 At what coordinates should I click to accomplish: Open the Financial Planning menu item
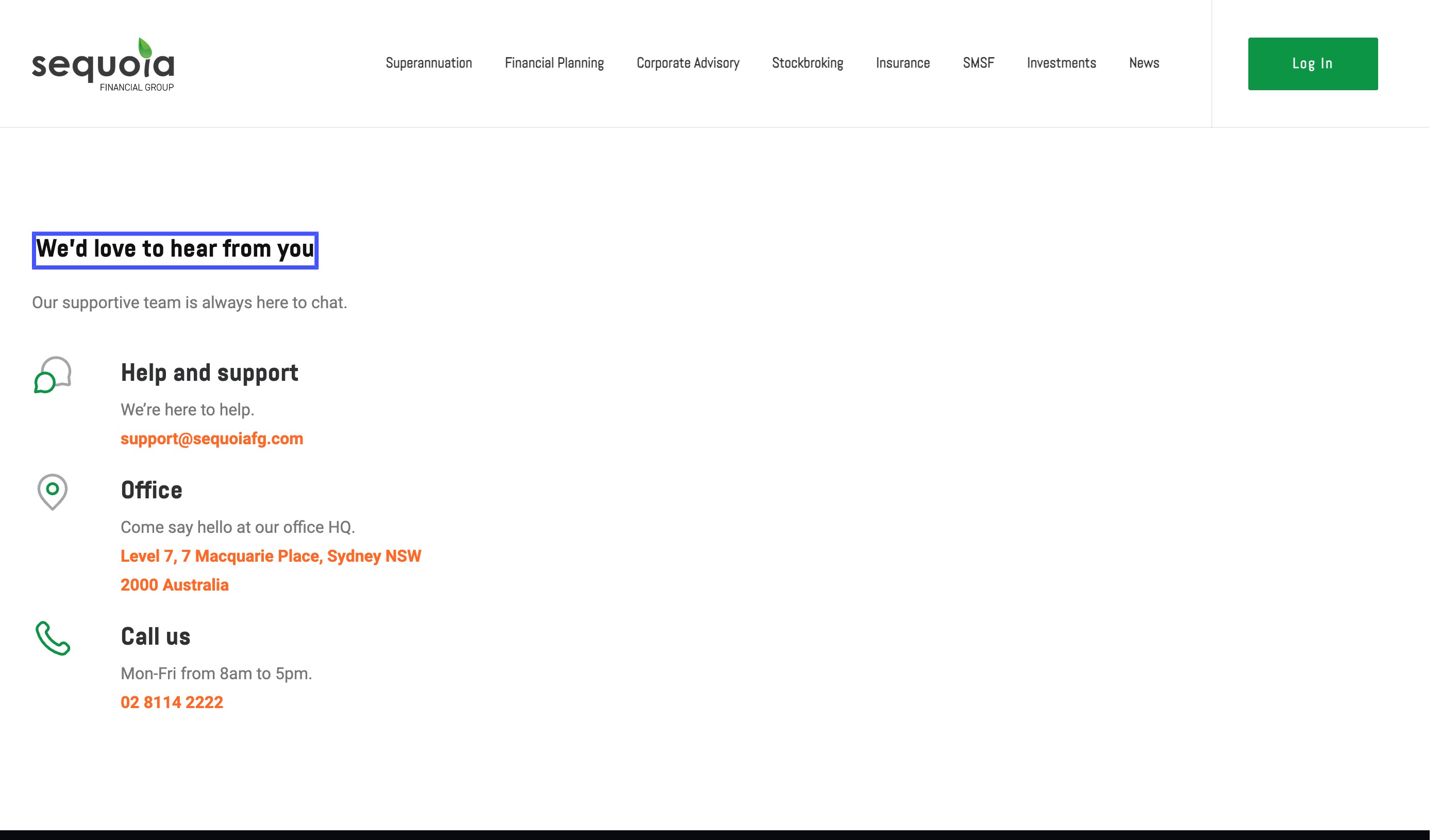[x=554, y=63]
